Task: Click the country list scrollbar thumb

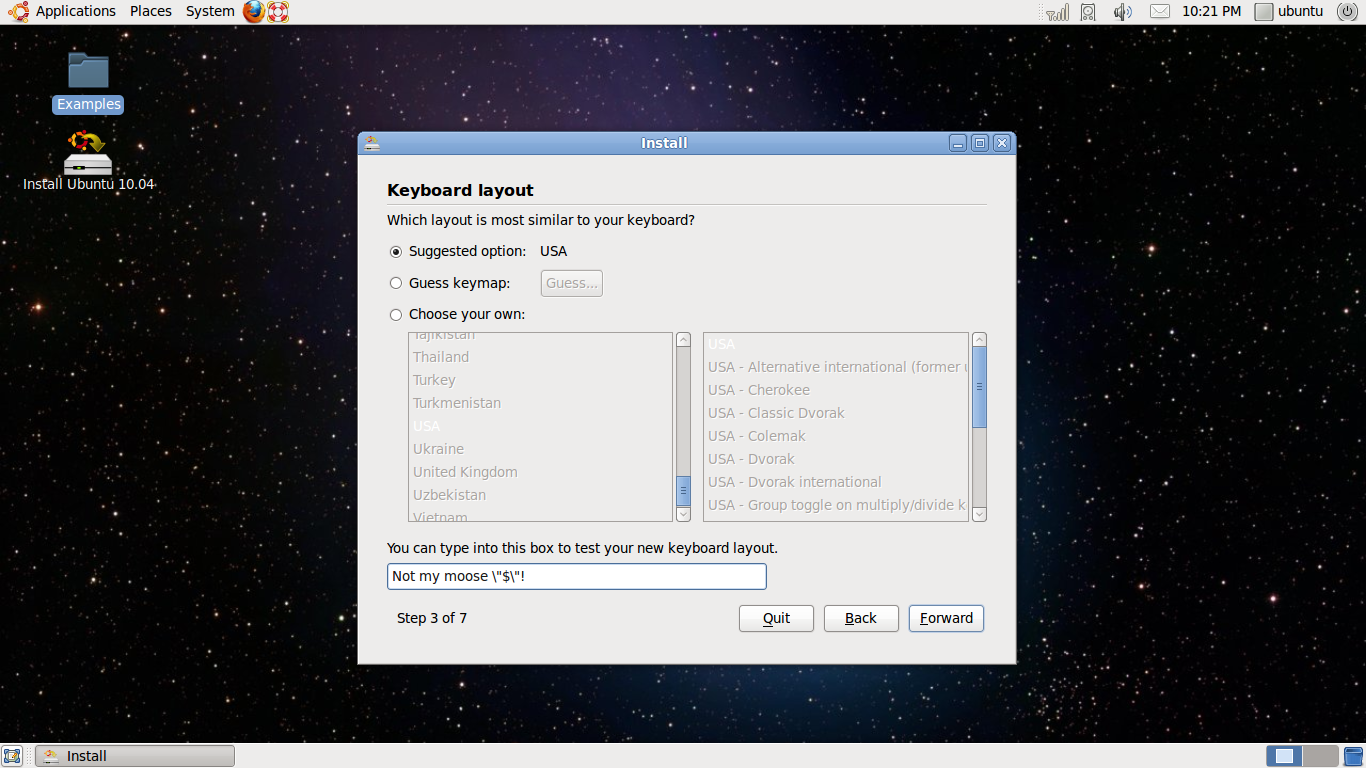Action: pyautogui.click(x=684, y=490)
